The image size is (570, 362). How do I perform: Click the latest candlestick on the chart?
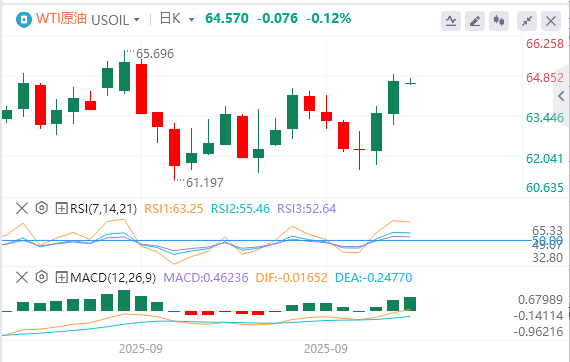(410, 82)
